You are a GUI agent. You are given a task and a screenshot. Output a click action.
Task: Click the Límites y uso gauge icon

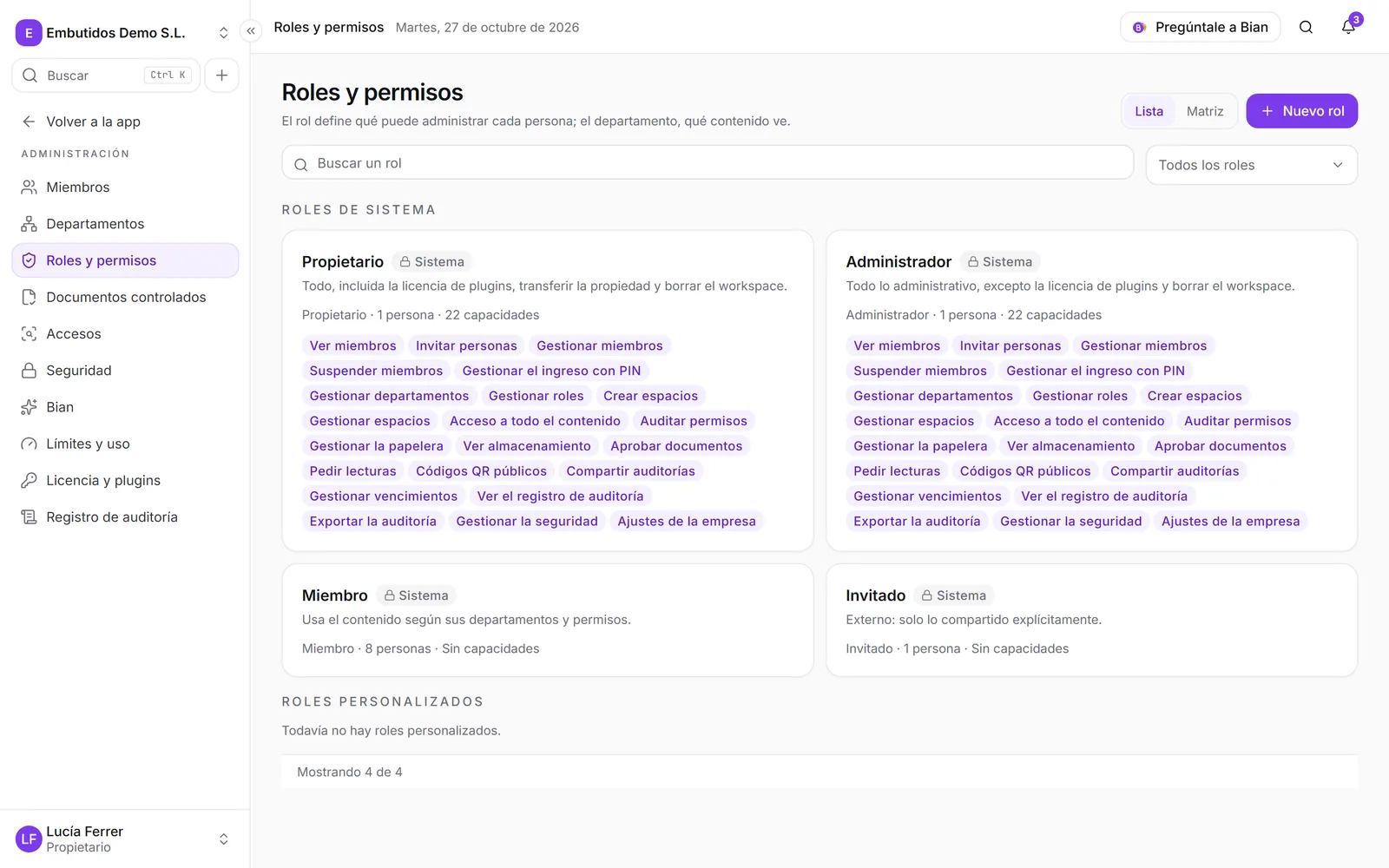(29, 444)
